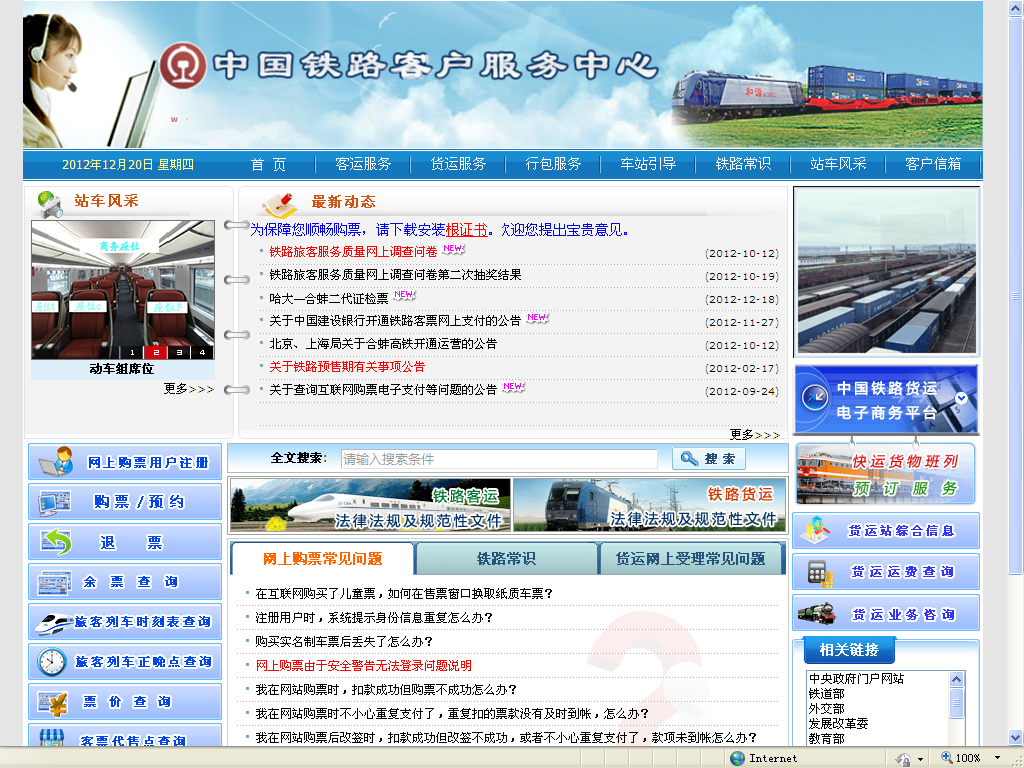The image size is (1024, 768).
Task: Click the shop icon for 客票代售点查询
Action: (52, 738)
